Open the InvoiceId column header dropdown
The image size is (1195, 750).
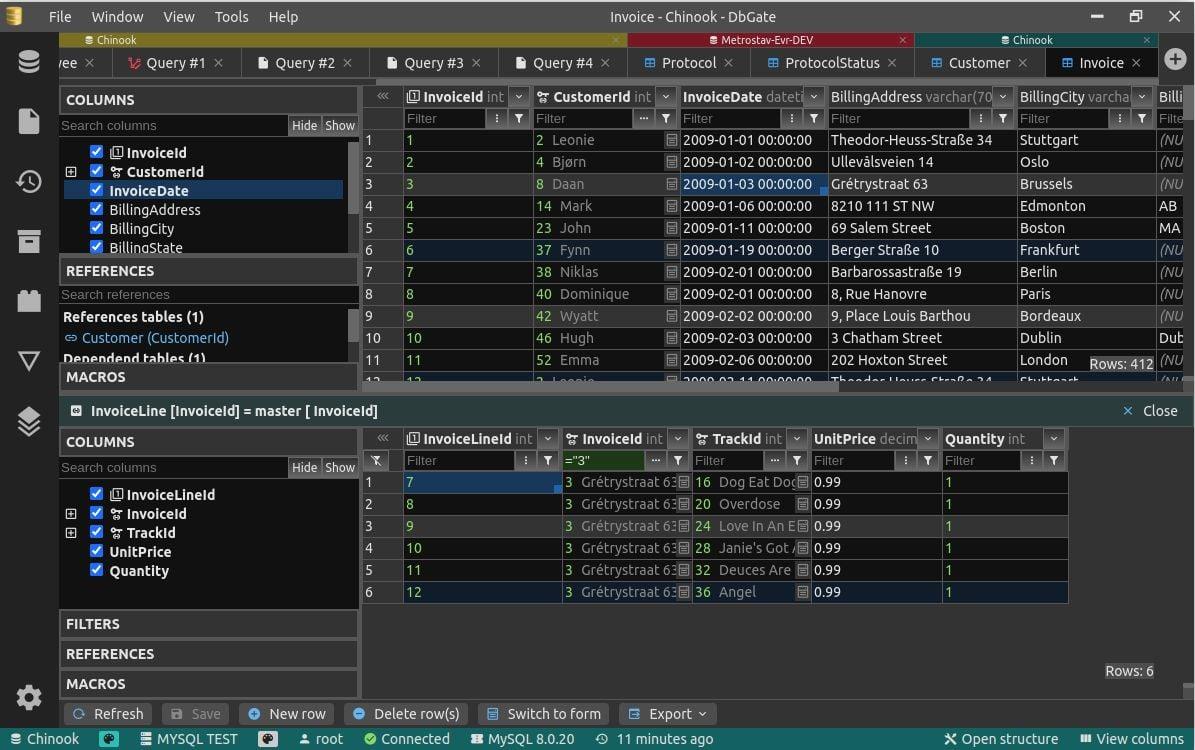[x=519, y=97]
